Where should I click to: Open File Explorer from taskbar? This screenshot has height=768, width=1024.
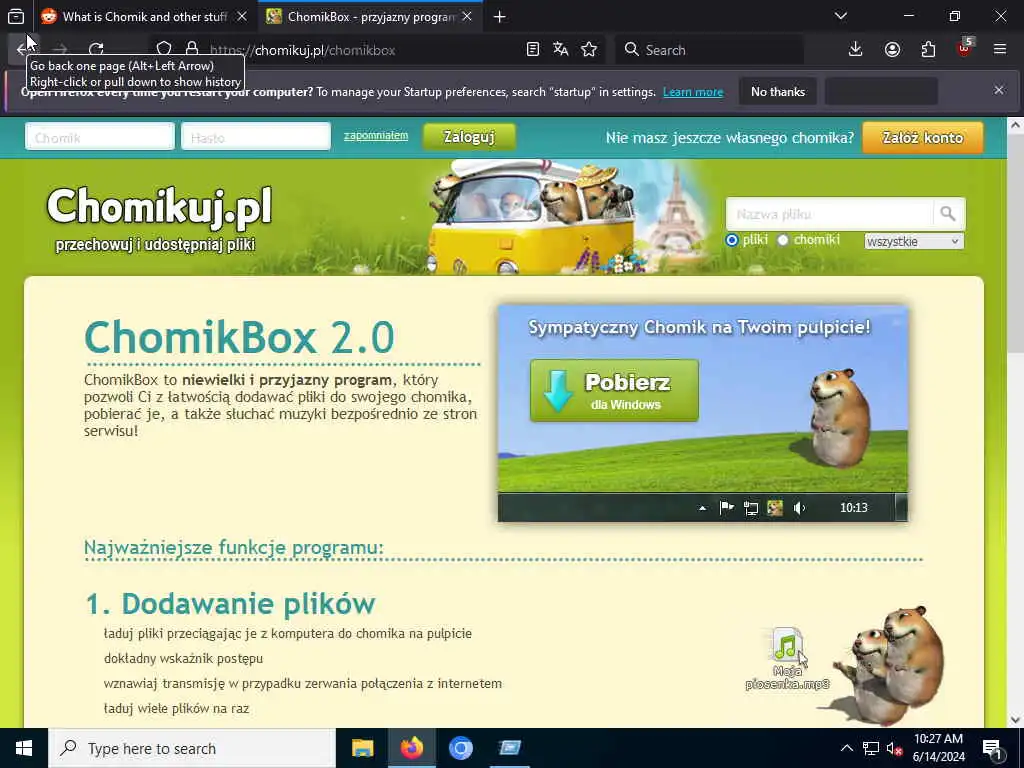(x=362, y=748)
